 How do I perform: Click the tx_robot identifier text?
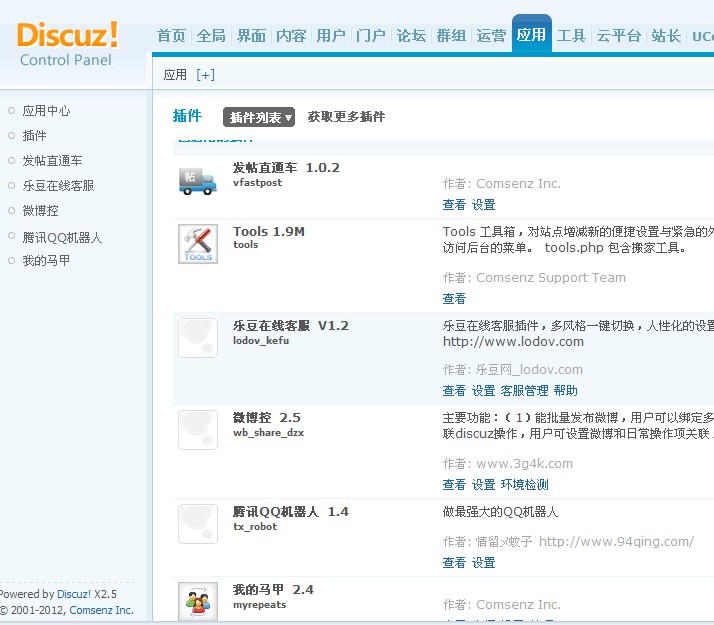(255, 527)
